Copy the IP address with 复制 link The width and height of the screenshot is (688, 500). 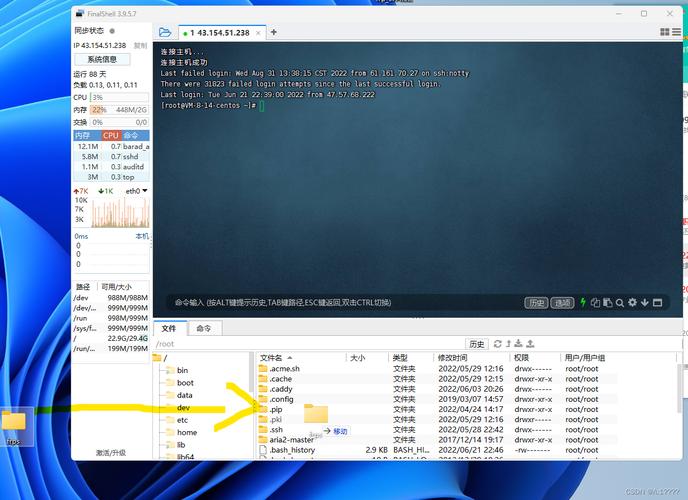(x=140, y=46)
